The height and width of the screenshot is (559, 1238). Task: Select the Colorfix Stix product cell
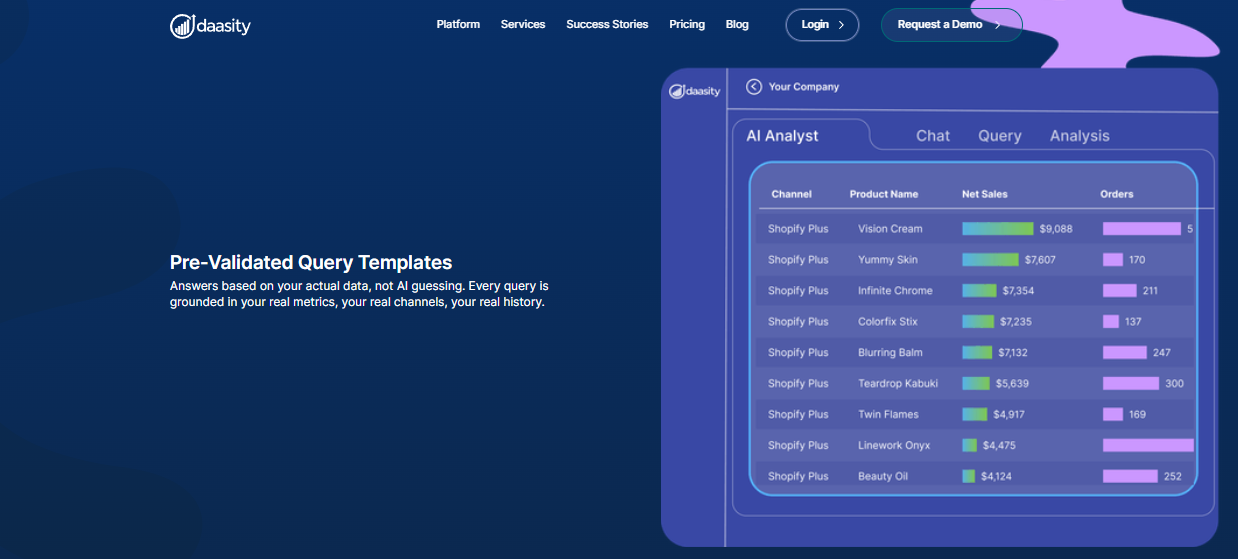pyautogui.click(x=889, y=322)
